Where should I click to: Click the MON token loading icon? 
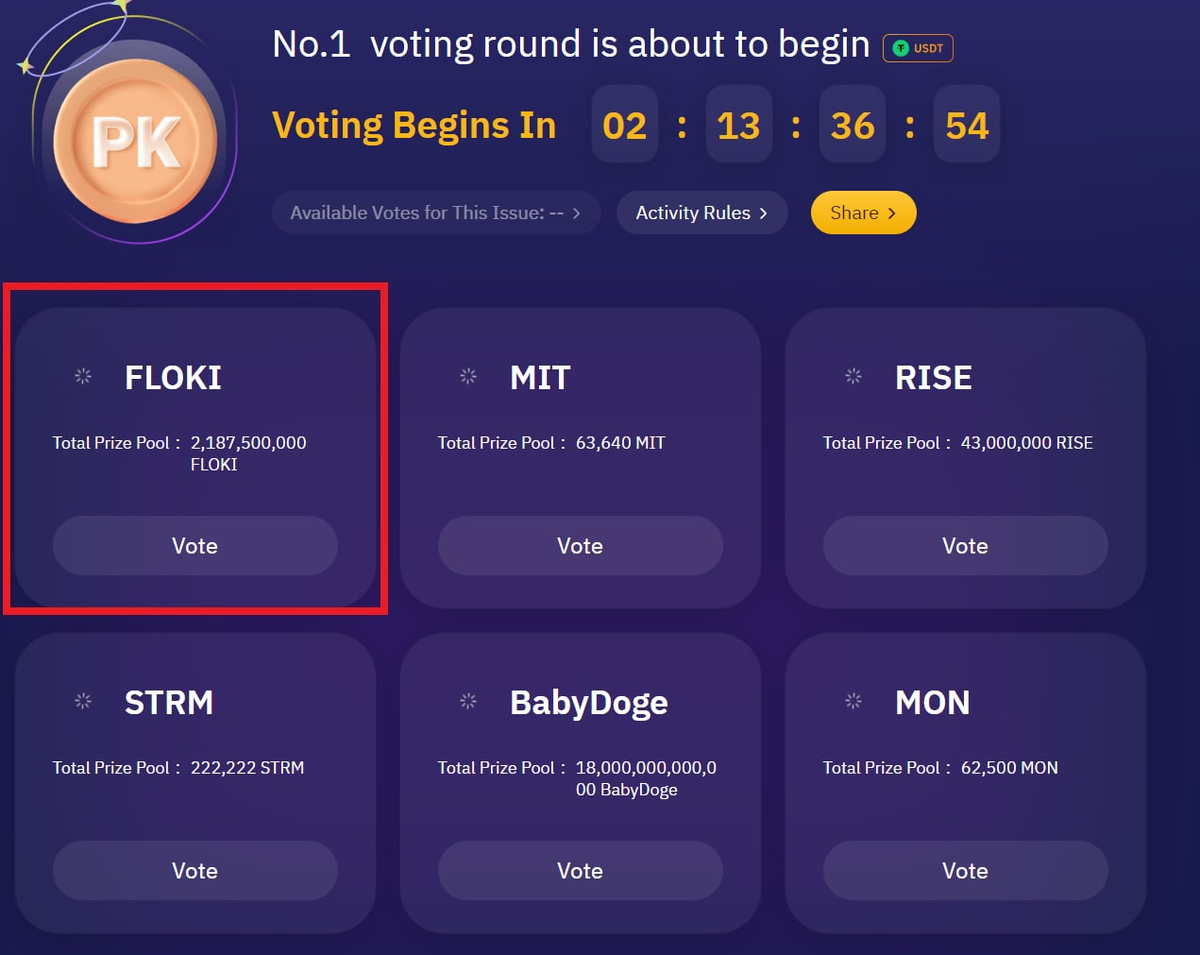853,702
